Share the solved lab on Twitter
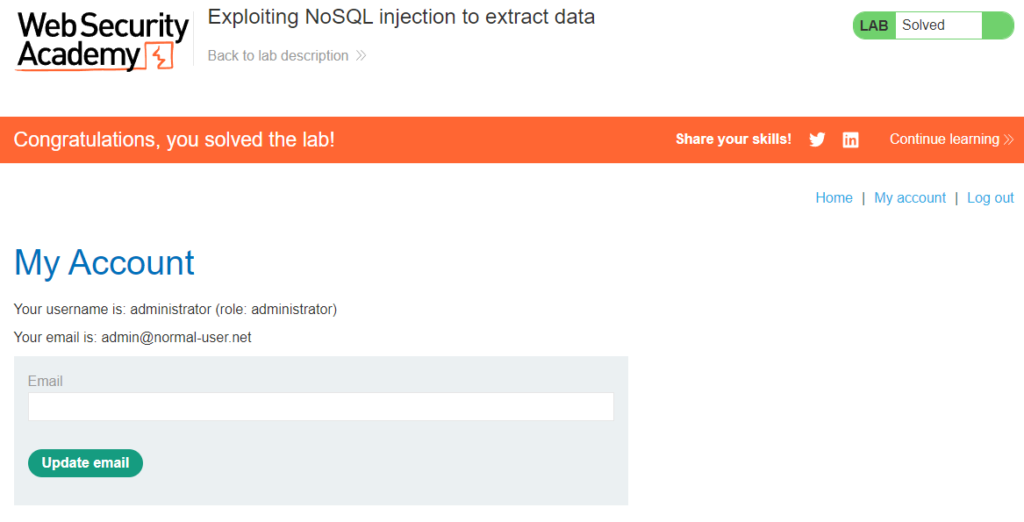Image resolution: width=1024 pixels, height=522 pixels. [817, 139]
